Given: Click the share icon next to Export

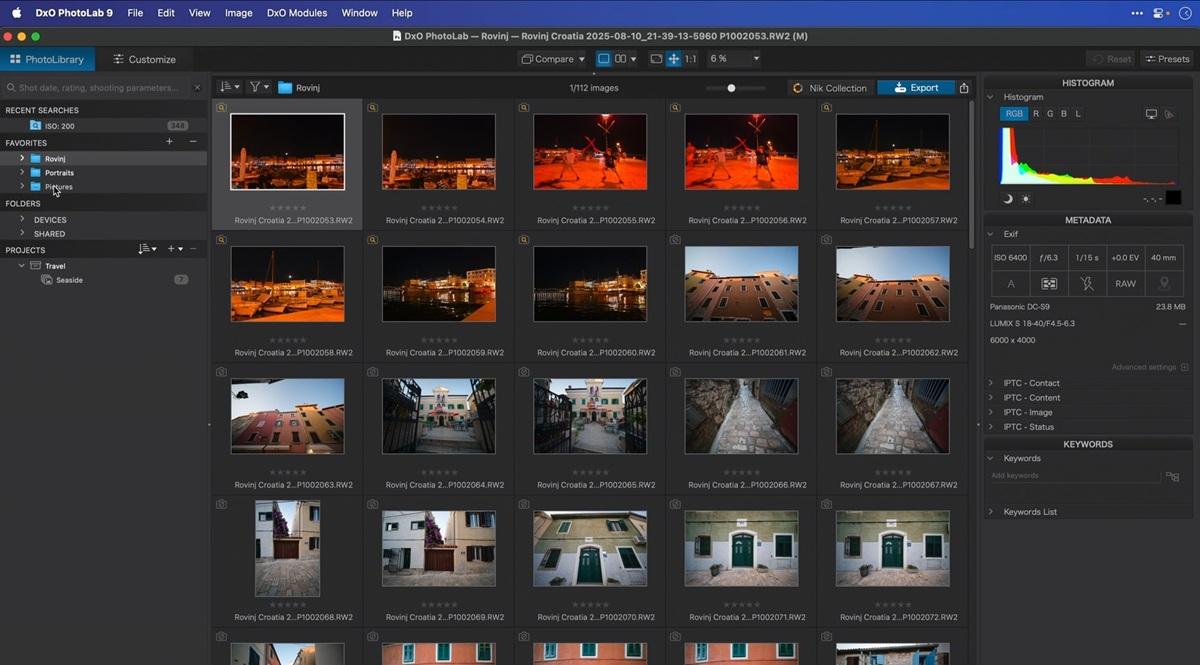Looking at the screenshot, I should tap(964, 88).
